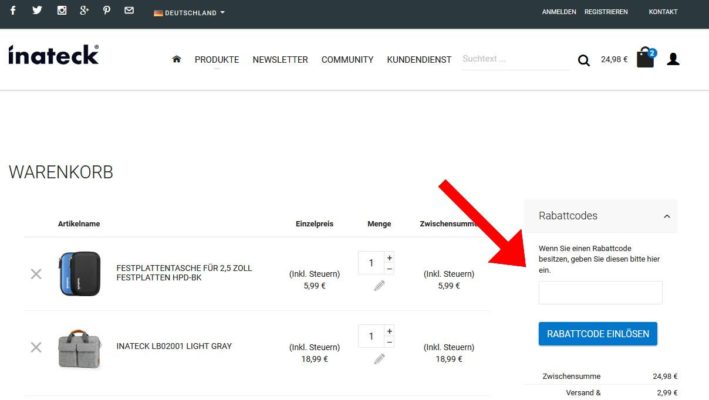The height and width of the screenshot is (400, 709).
Task: Decrease quantity of Festplattentasche
Action: coord(389,269)
